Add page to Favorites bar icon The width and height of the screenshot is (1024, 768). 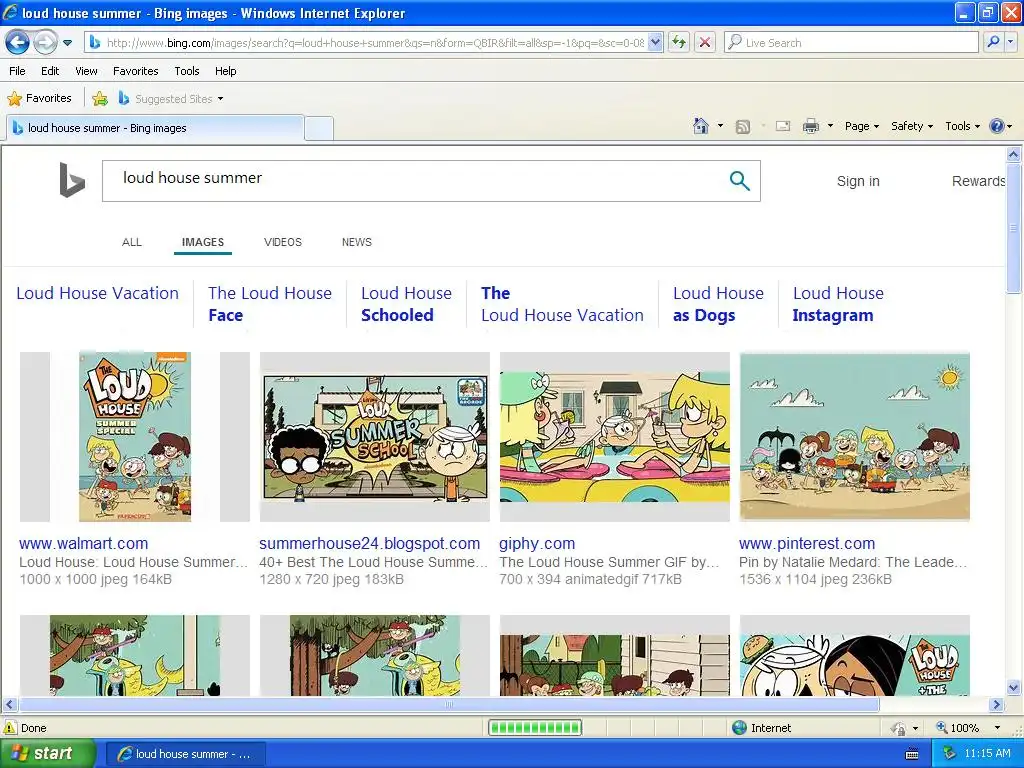click(100, 99)
